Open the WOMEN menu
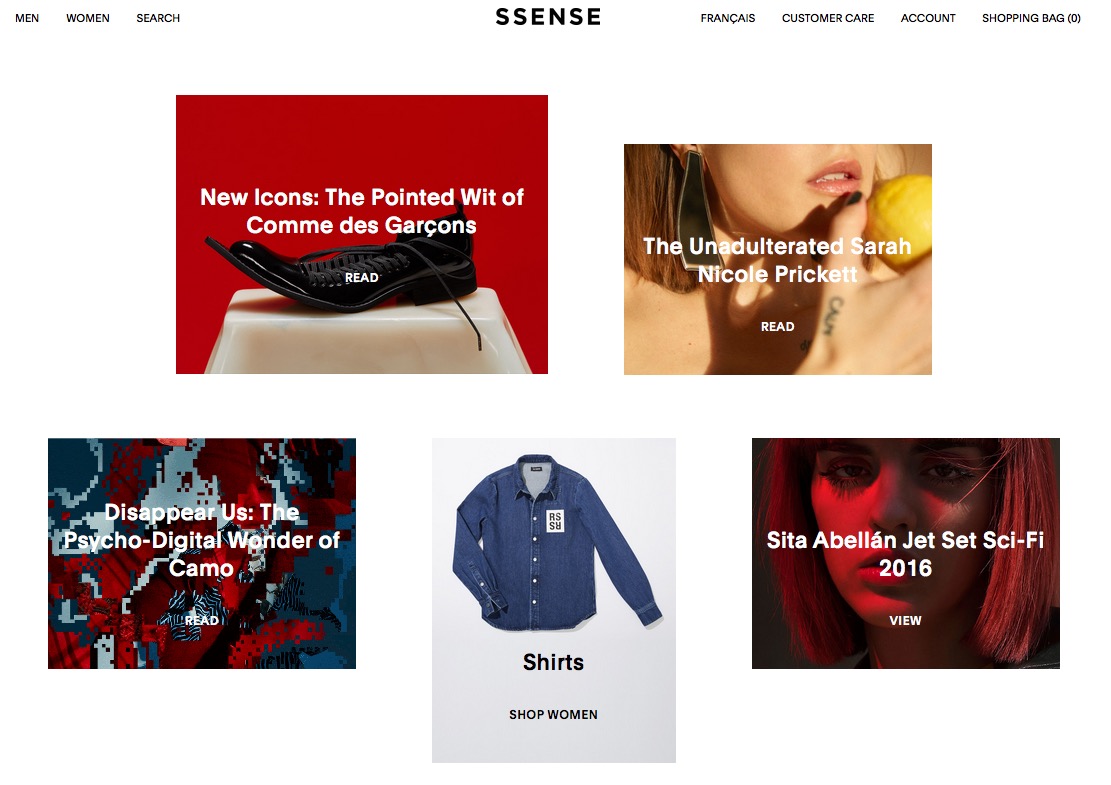The image size is (1111, 785). (88, 18)
